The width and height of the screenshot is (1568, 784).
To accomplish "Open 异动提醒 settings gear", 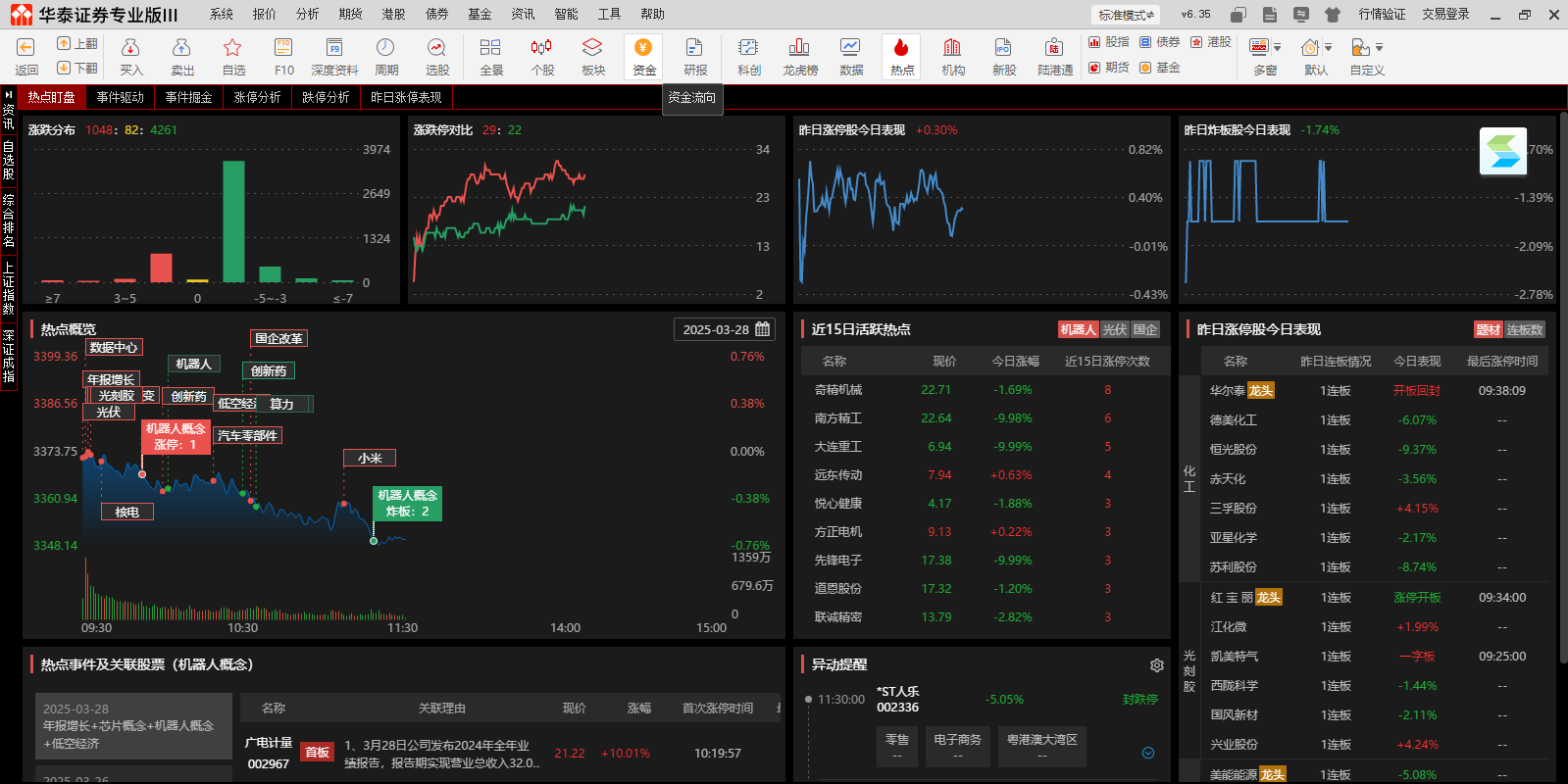I will [x=1157, y=665].
